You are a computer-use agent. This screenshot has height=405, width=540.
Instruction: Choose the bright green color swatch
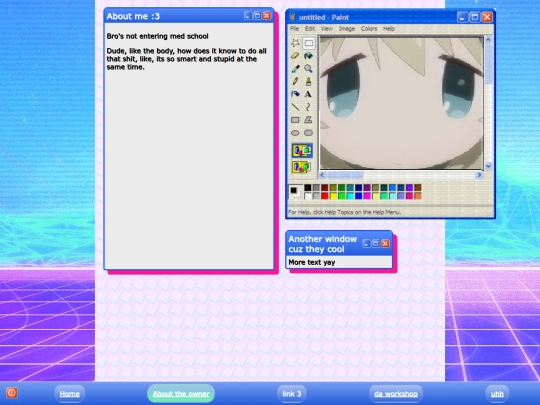(x=342, y=196)
